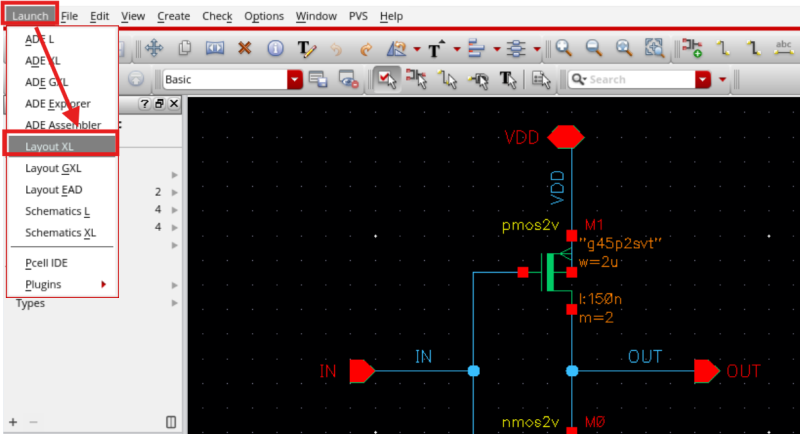800x434 pixels.
Task: Click the edit text pencil icon
Action: tap(306, 49)
